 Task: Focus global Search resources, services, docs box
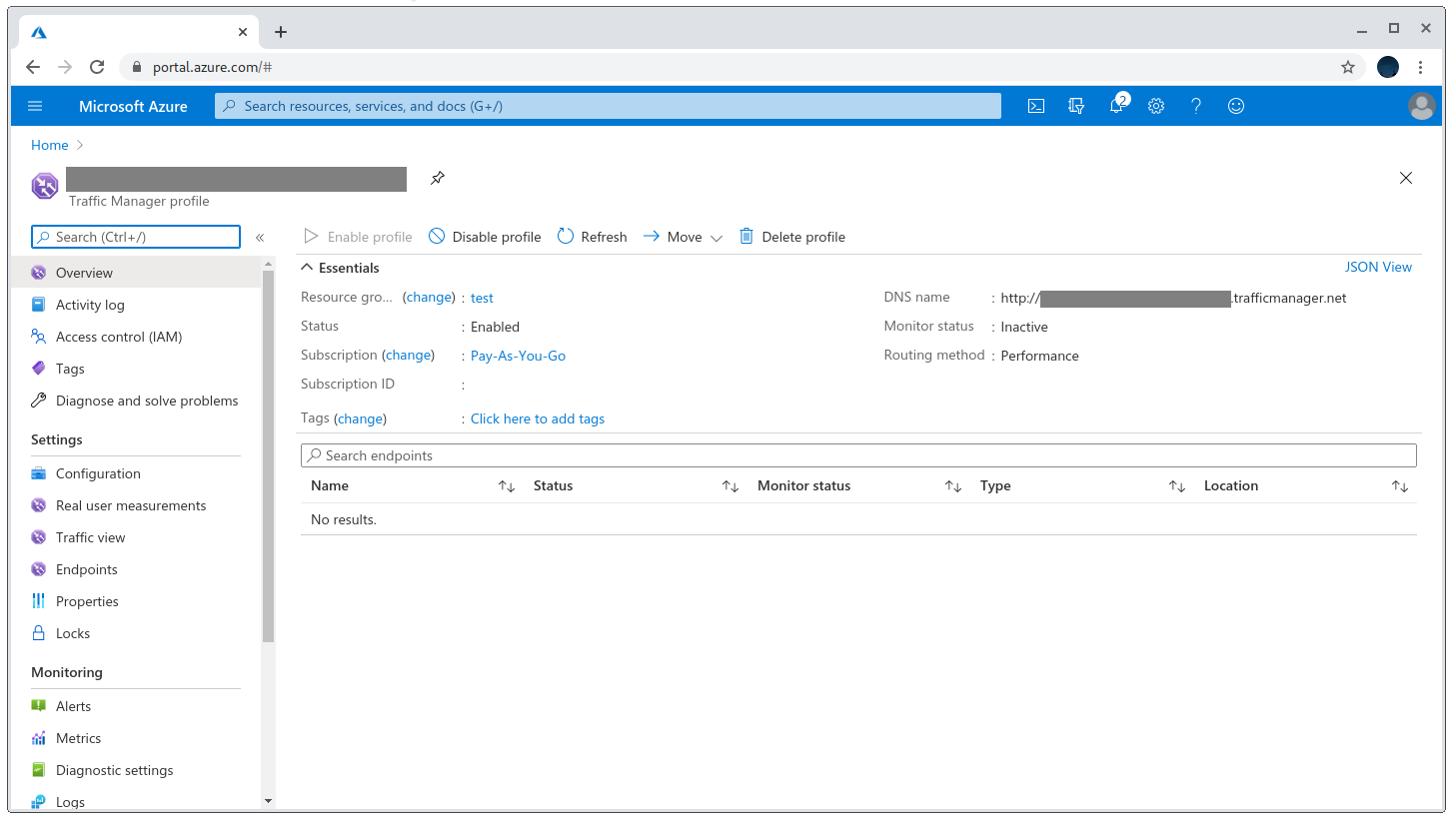click(x=608, y=106)
